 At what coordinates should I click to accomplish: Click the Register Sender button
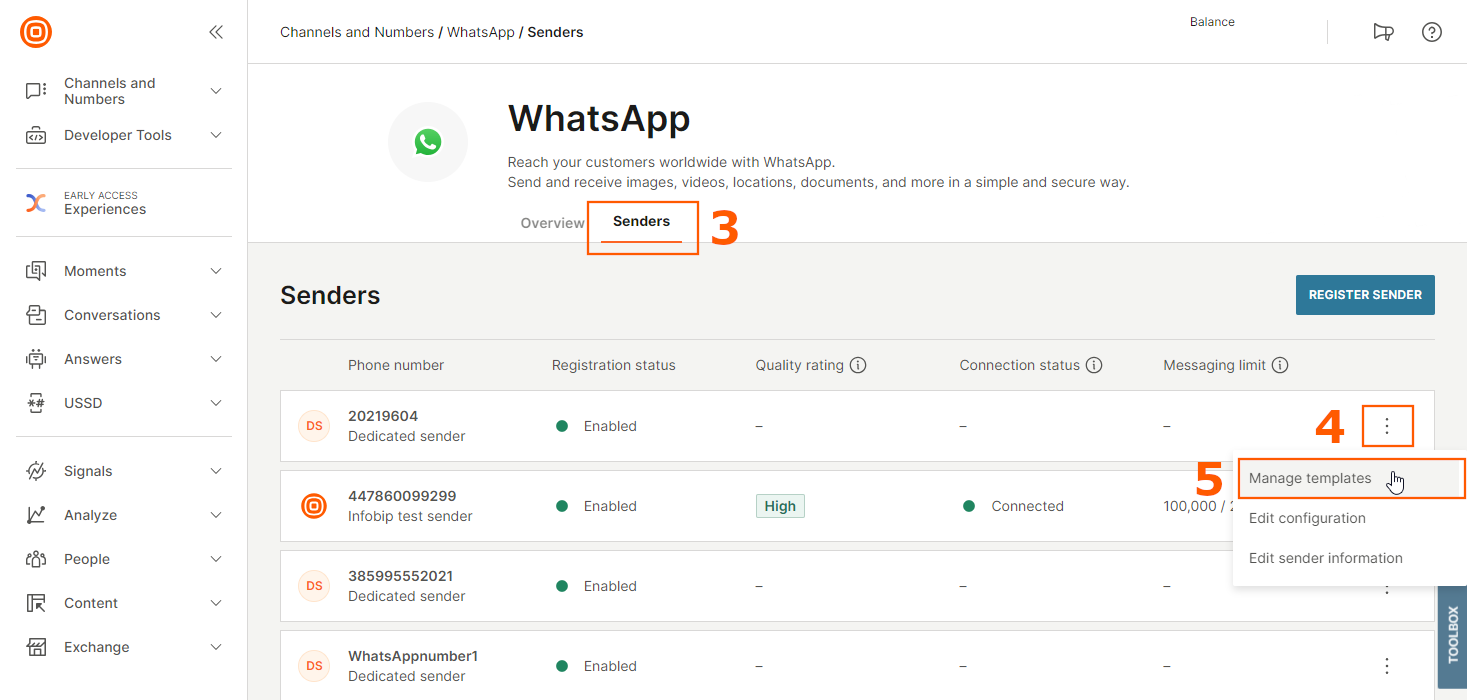point(1365,295)
